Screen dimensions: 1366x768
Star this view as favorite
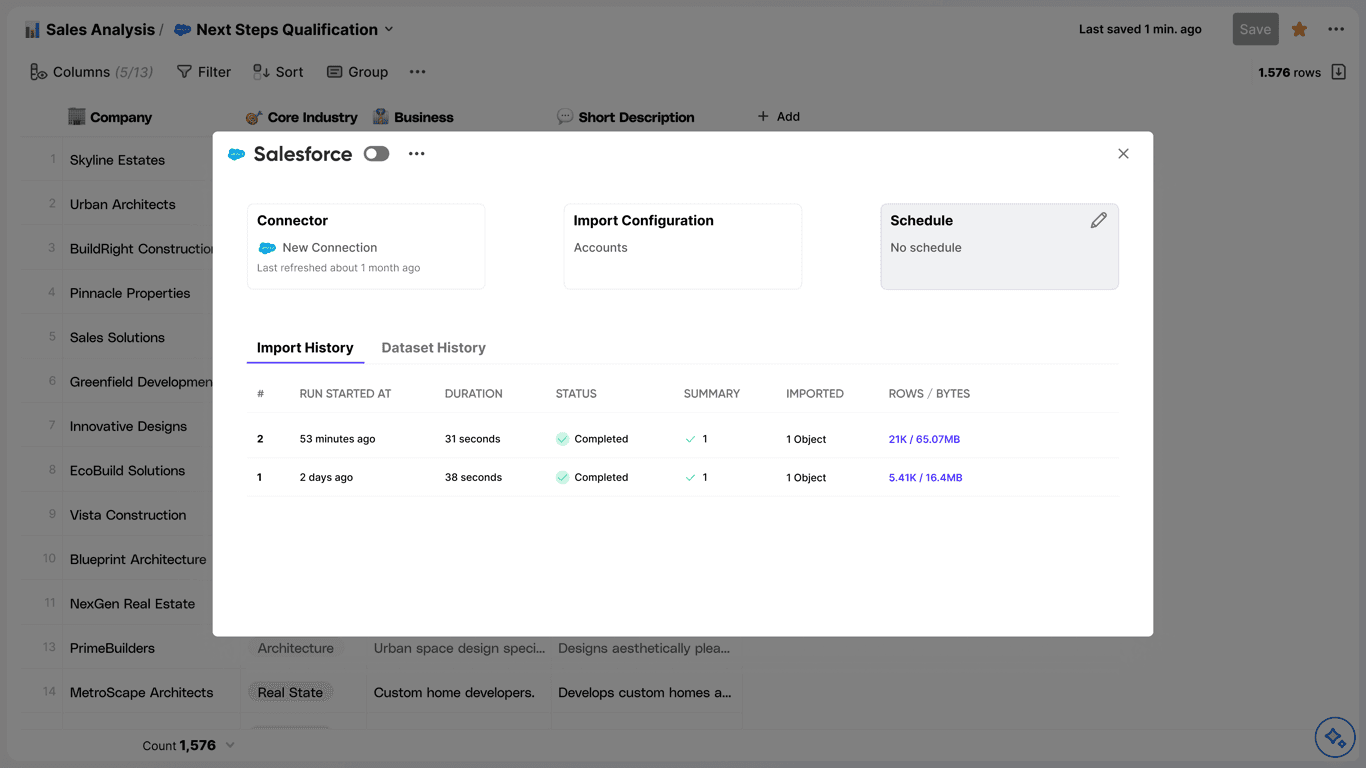coord(1299,29)
